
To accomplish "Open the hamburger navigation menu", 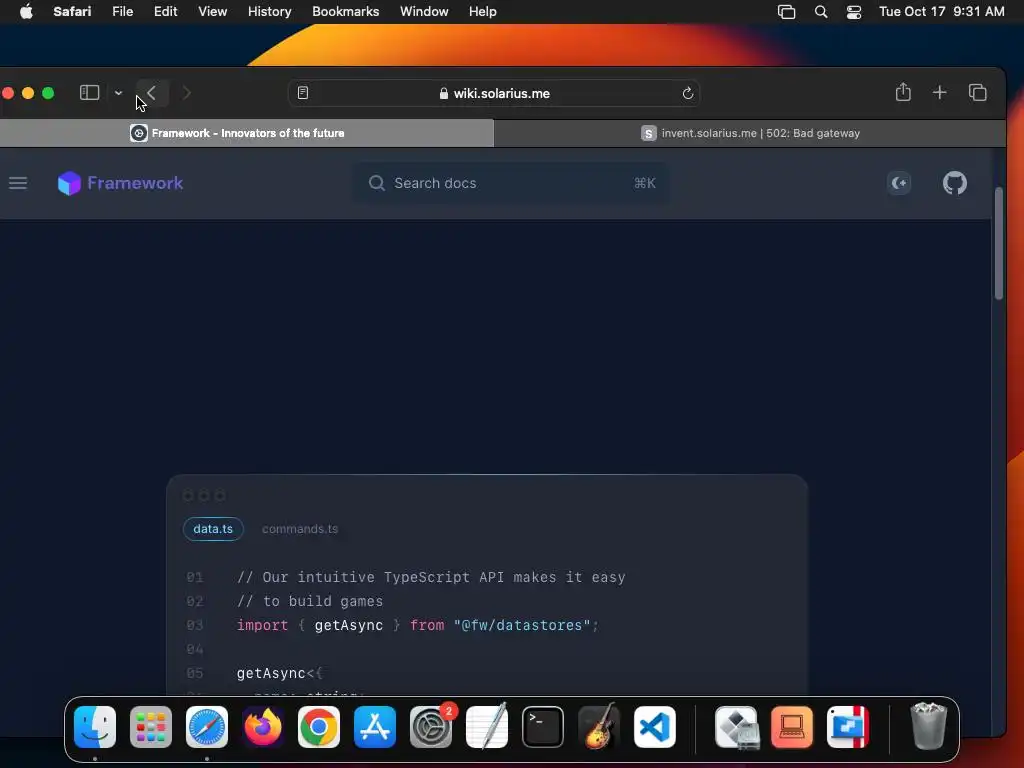I will pos(18,183).
